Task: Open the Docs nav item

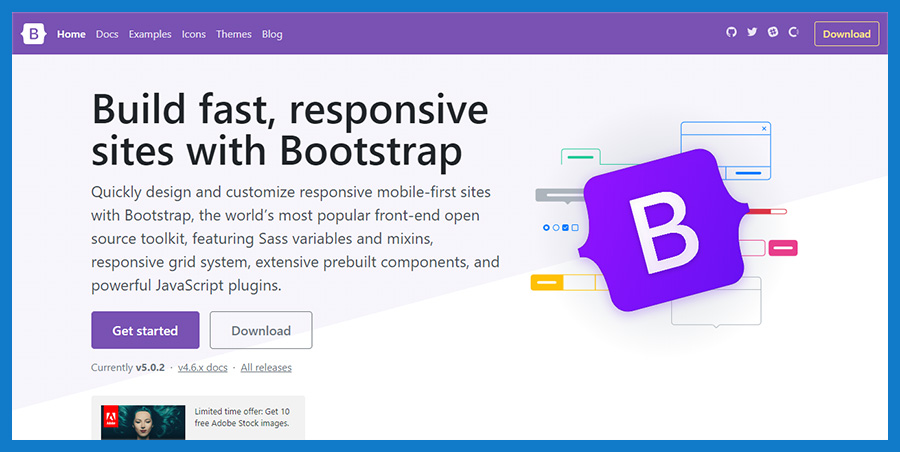Action: click(x=107, y=34)
